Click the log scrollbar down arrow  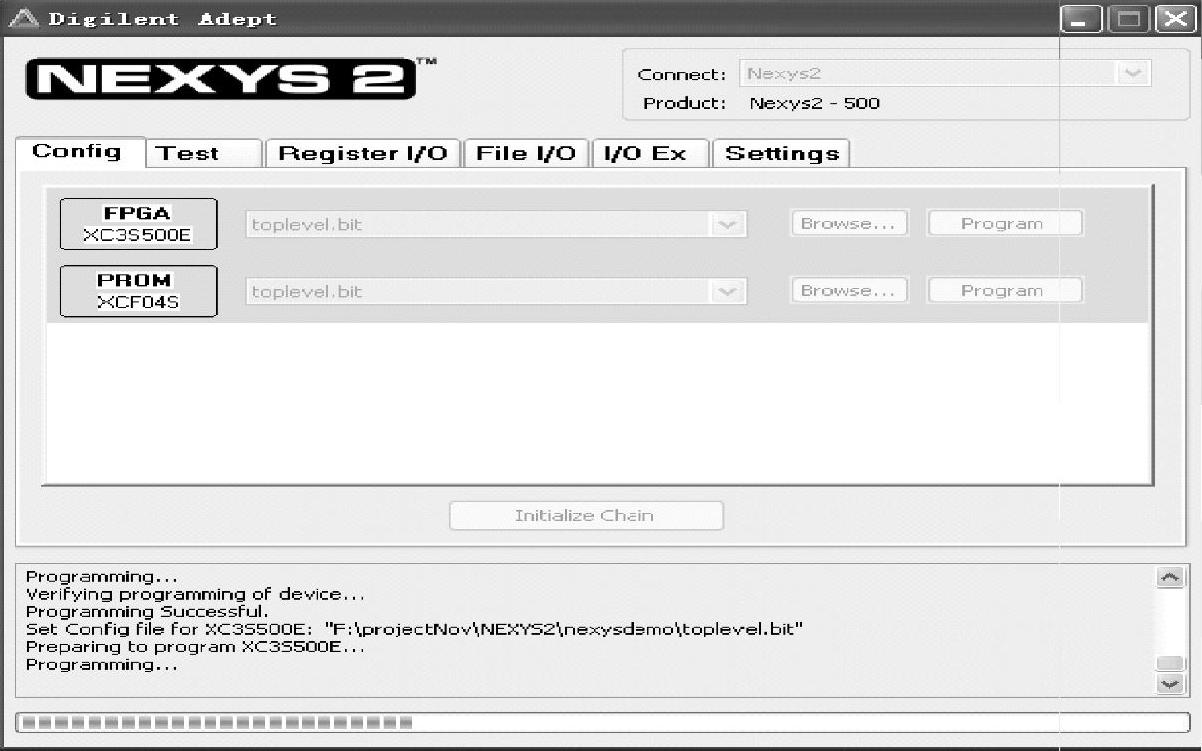click(x=1169, y=684)
